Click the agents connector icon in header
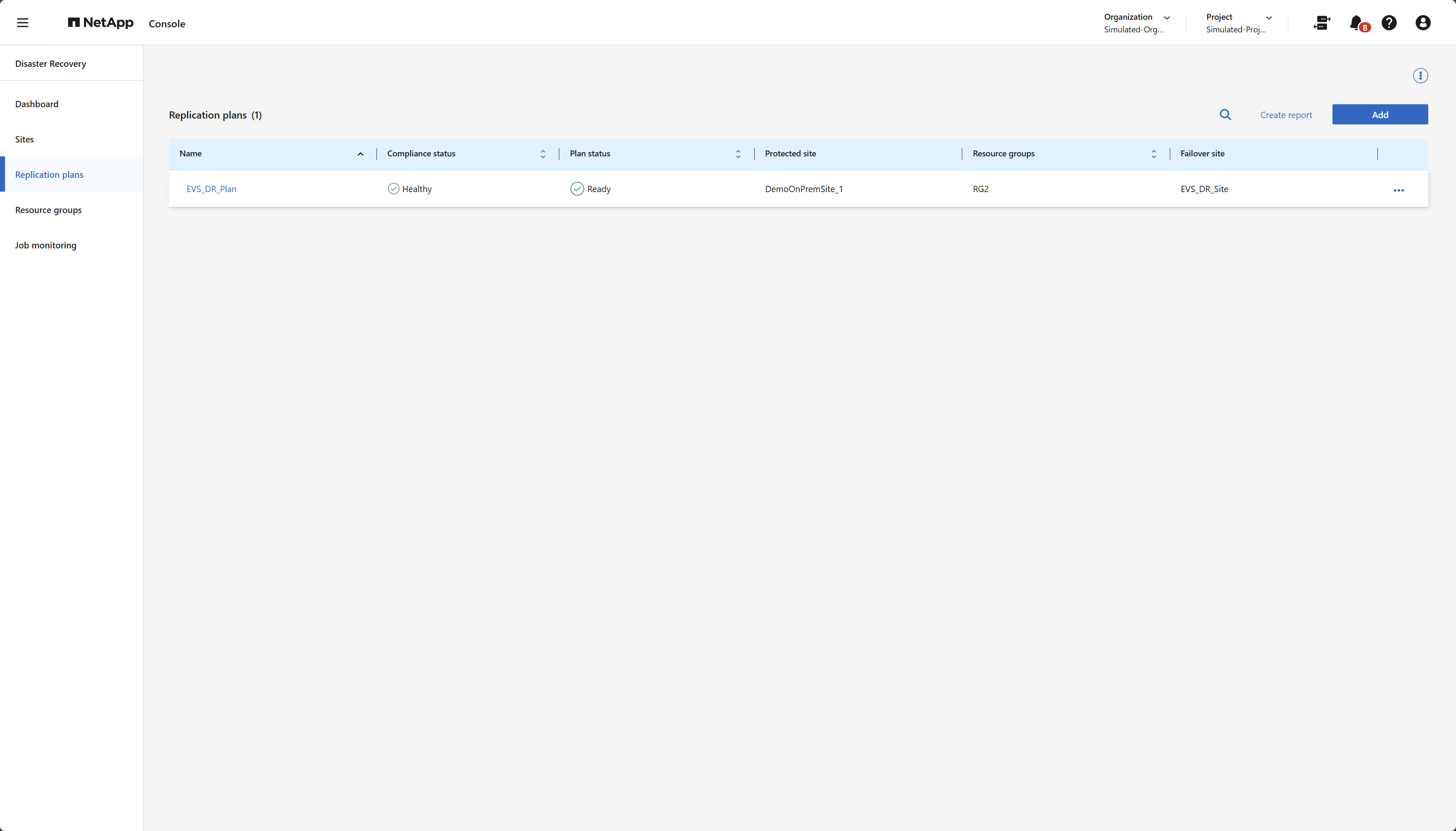The image size is (1456, 831). (x=1322, y=23)
